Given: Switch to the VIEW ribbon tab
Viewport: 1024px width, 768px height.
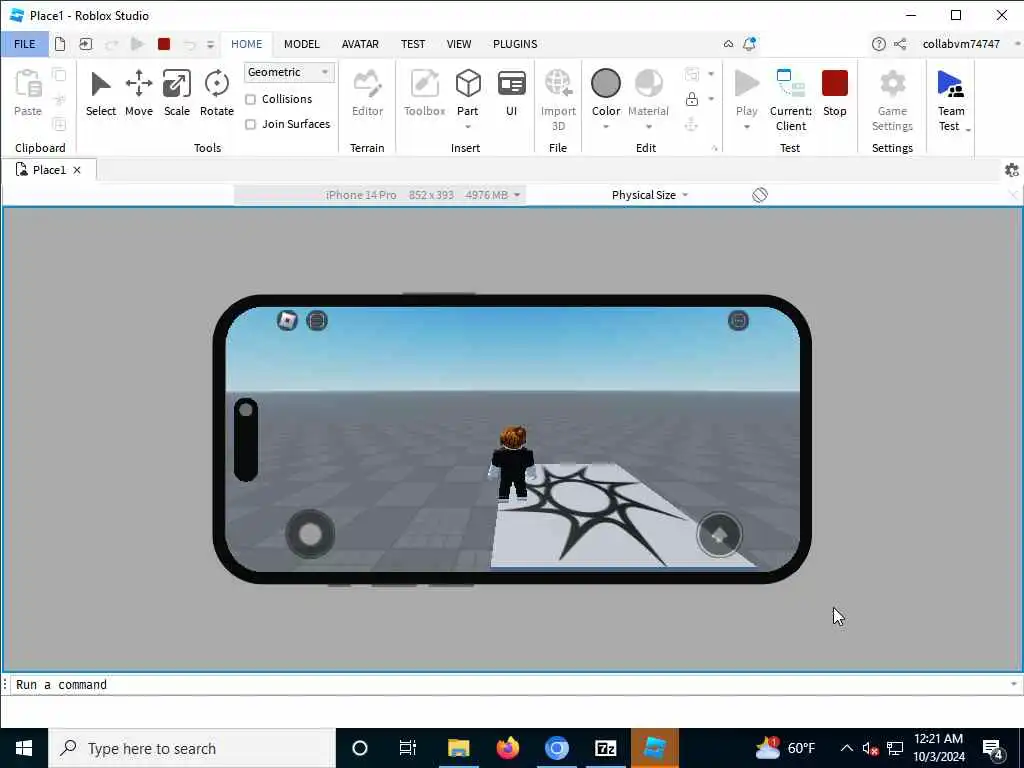Looking at the screenshot, I should coord(458,44).
